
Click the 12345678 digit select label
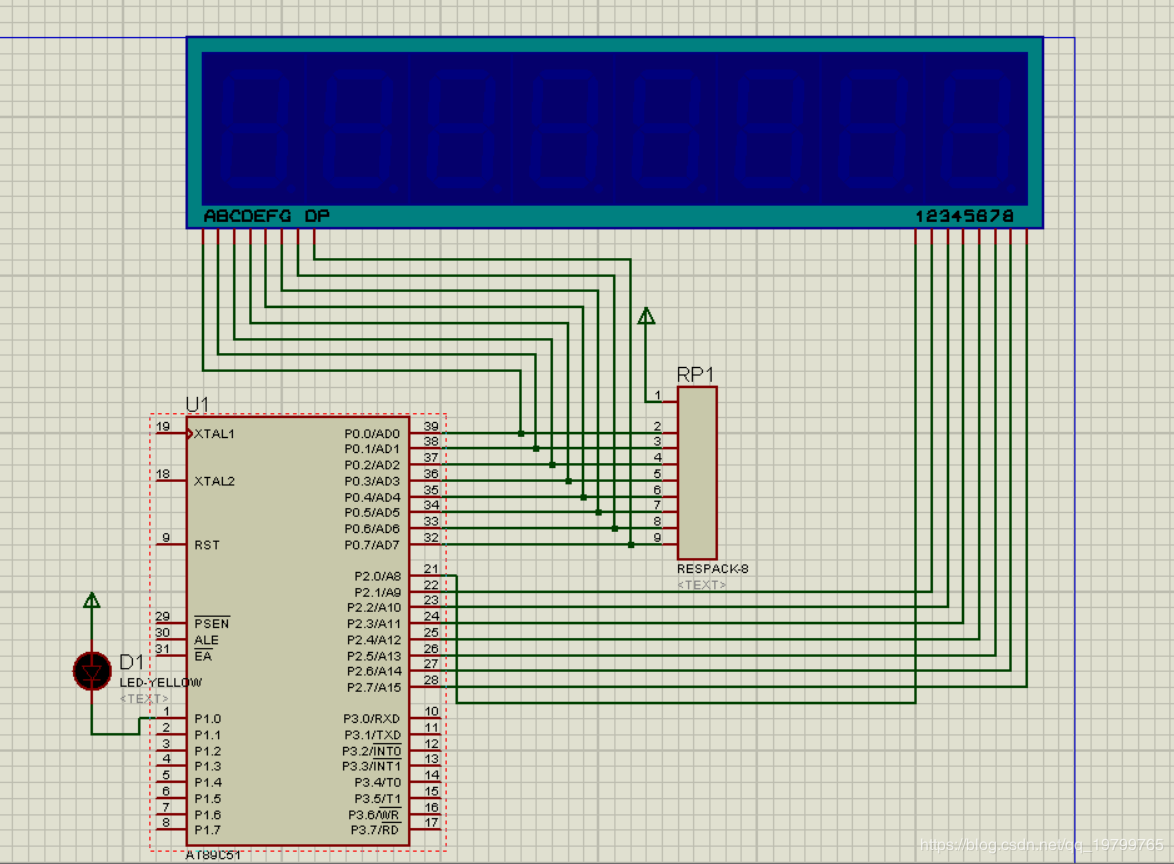[964, 216]
